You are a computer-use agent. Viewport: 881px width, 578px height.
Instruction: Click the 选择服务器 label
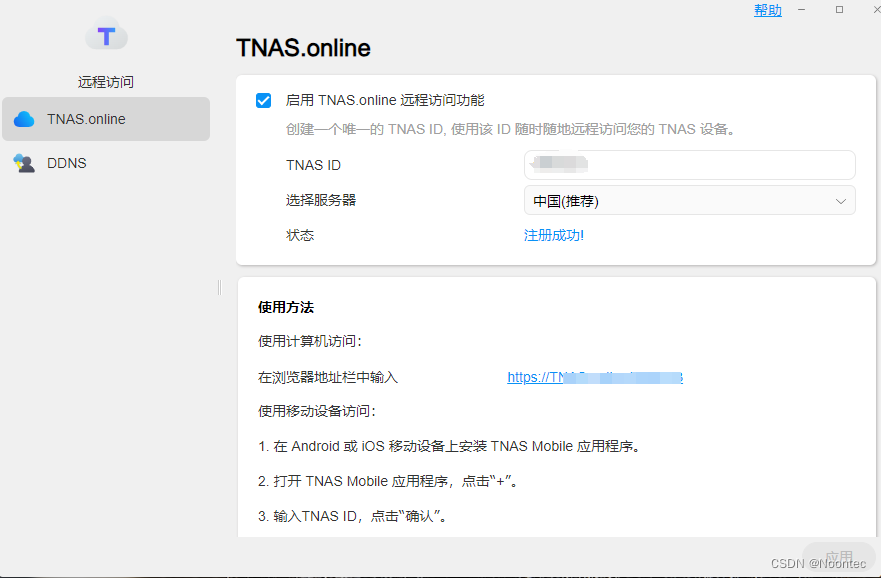click(321, 201)
